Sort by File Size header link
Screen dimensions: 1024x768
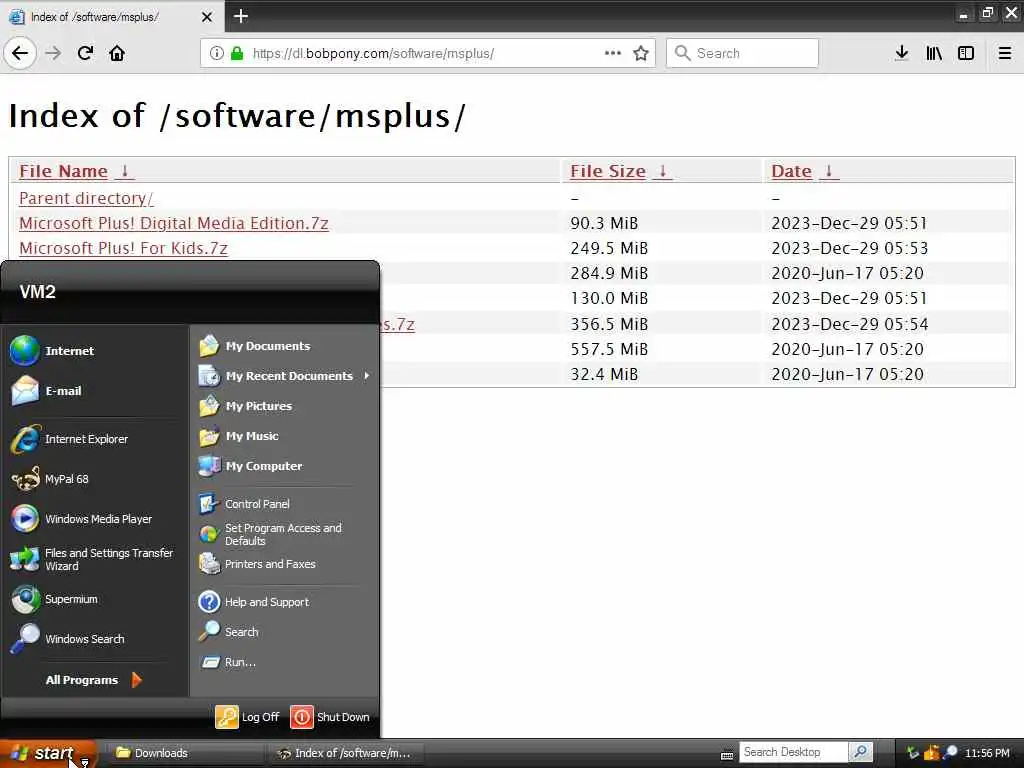tap(608, 171)
